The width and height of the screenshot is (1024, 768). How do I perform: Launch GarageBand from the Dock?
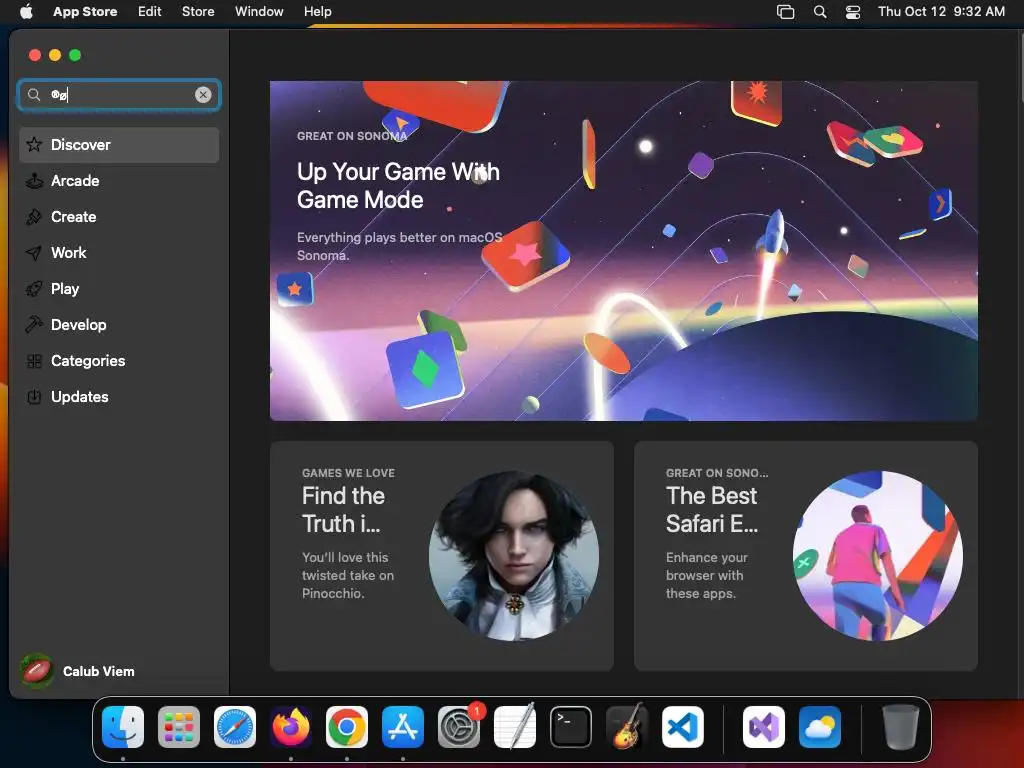click(627, 727)
